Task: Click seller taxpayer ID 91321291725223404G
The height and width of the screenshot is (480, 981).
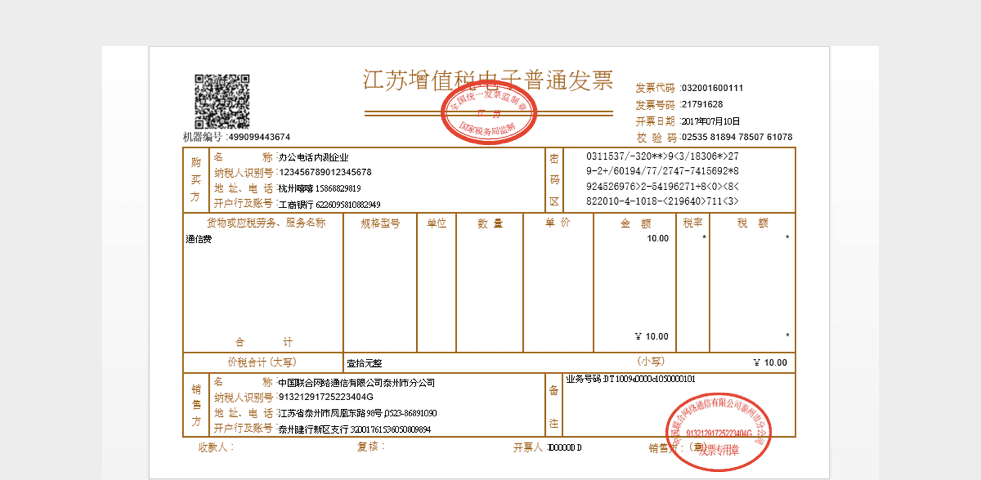Action: 325,398
